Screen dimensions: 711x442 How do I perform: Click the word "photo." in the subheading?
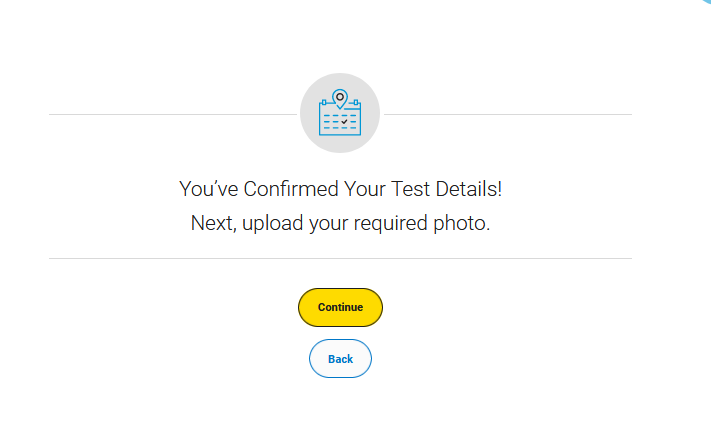click(x=462, y=223)
